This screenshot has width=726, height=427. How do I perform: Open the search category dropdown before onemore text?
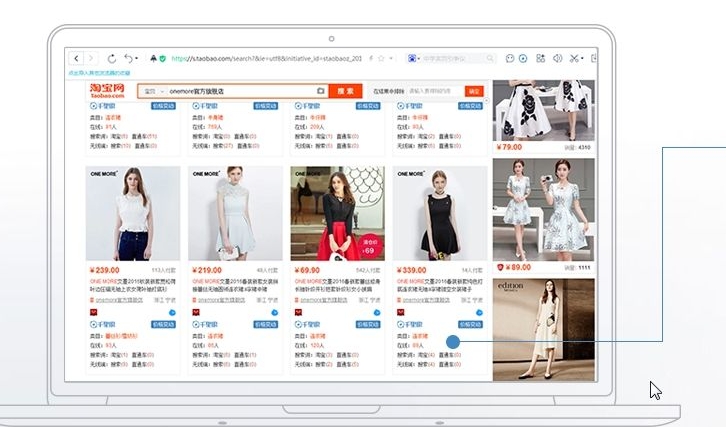click(153, 91)
